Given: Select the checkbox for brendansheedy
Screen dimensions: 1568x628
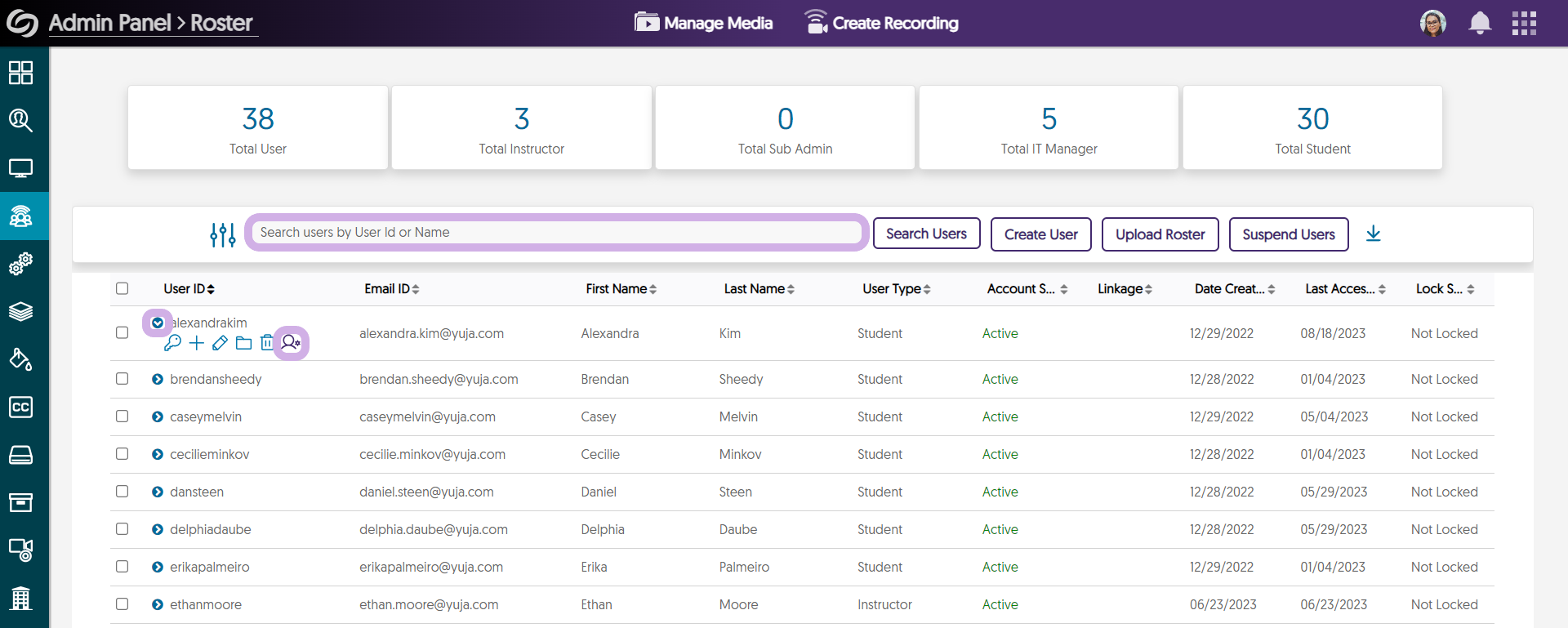Looking at the screenshot, I should click(x=122, y=379).
